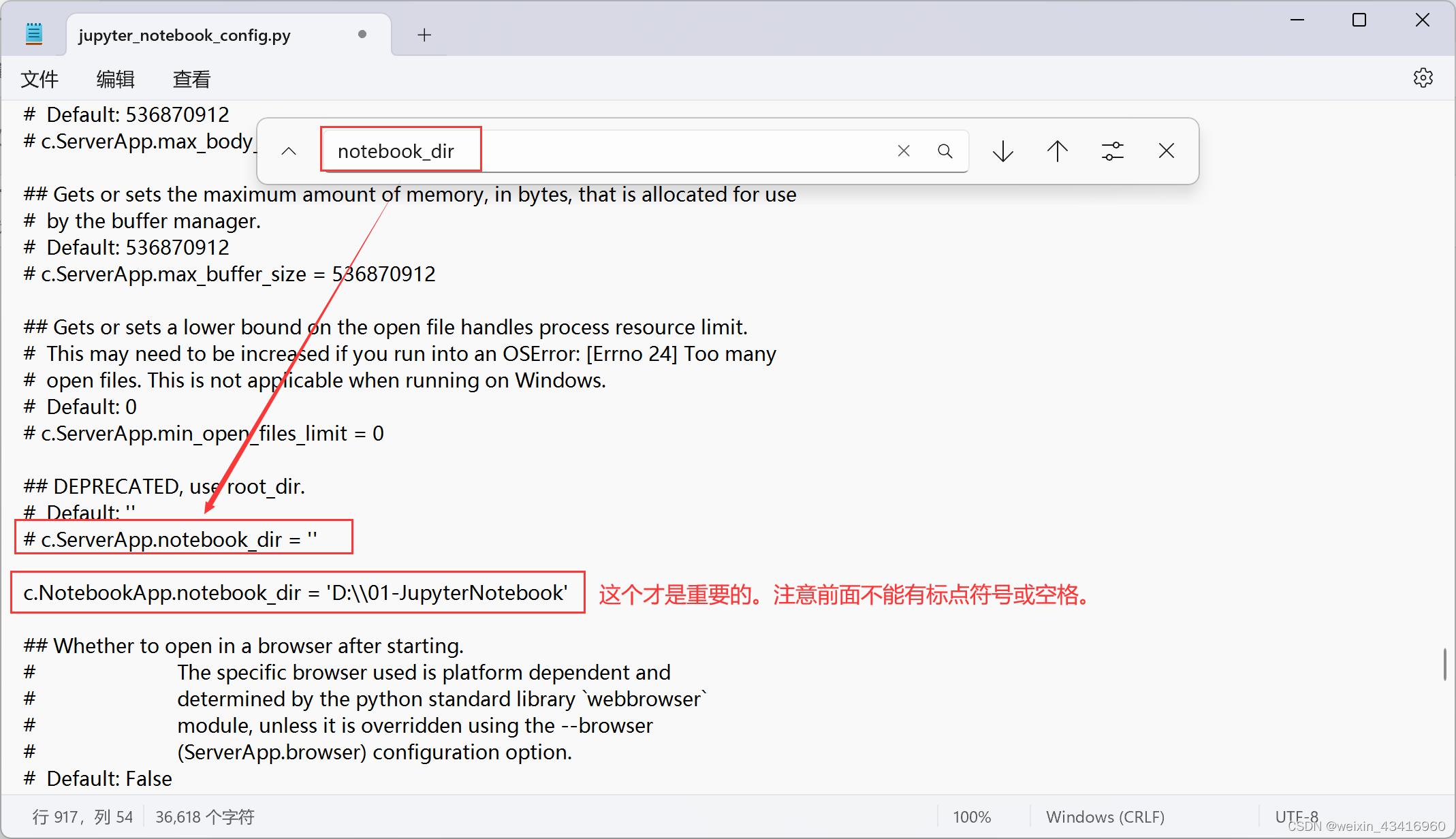This screenshot has height=839, width=1456.
Task: Click the '# This may need to be increased' line
Action: (x=400, y=353)
